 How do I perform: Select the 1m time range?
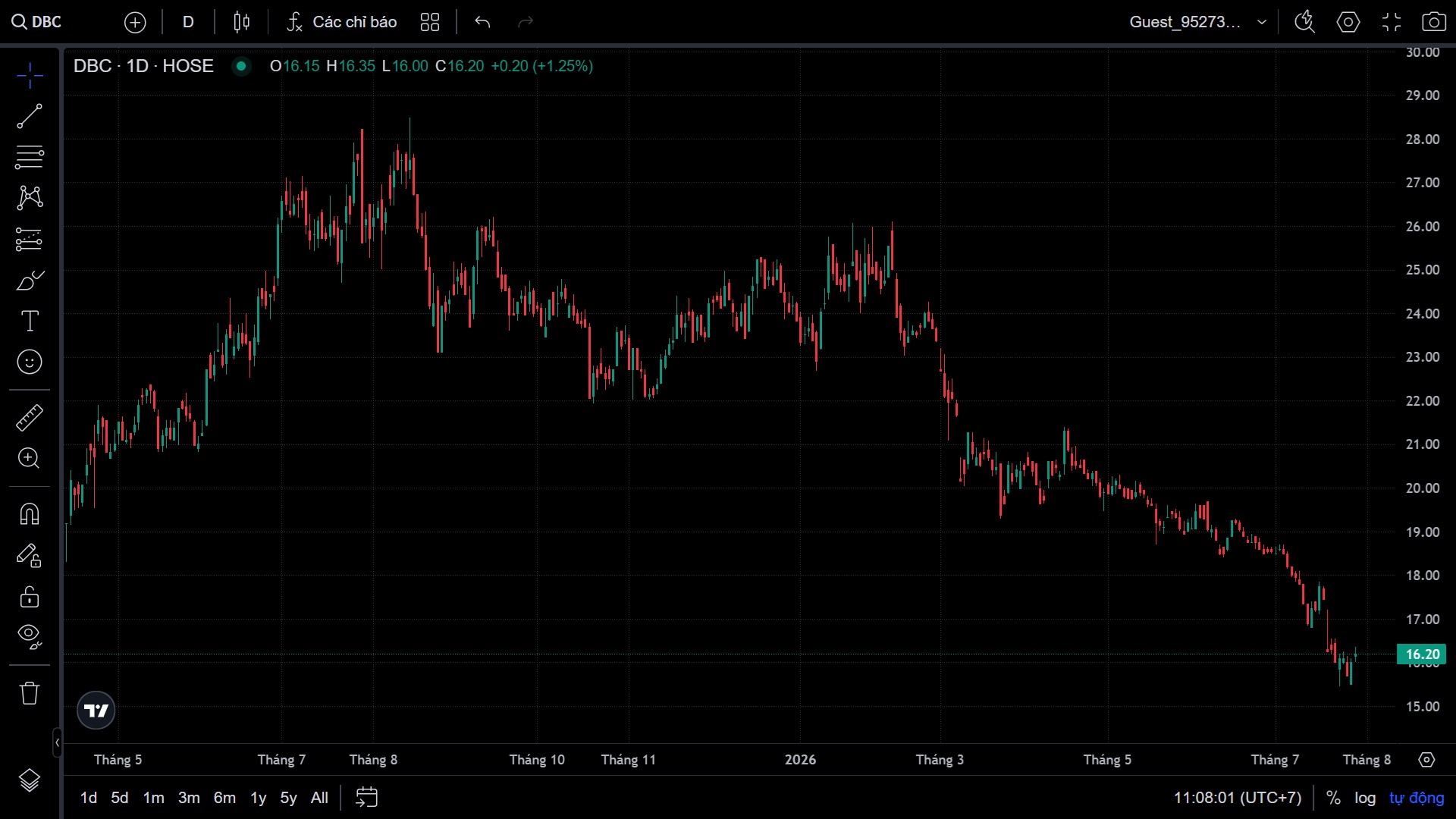coord(154,798)
